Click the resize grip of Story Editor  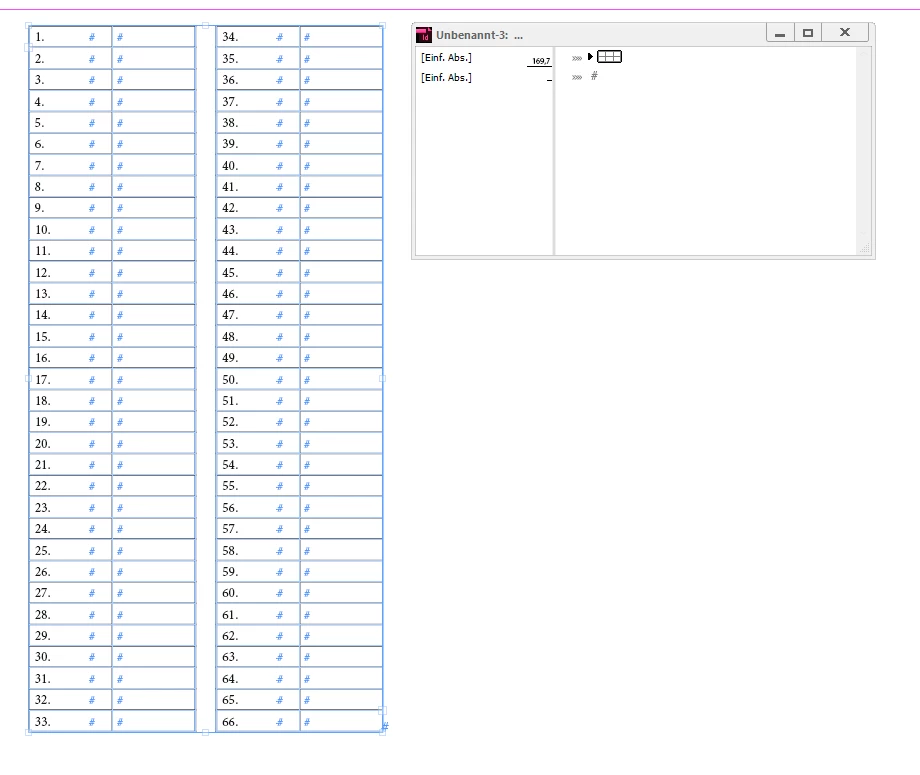864,249
